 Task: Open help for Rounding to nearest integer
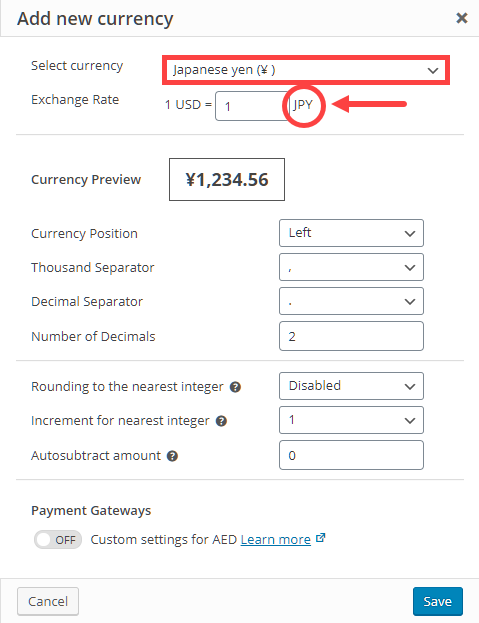[236, 387]
